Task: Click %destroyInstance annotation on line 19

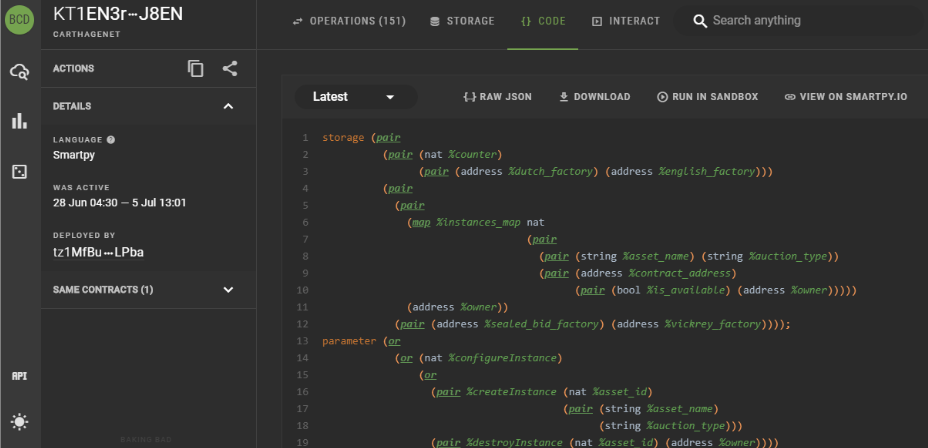Action: pyautogui.click(x=514, y=443)
